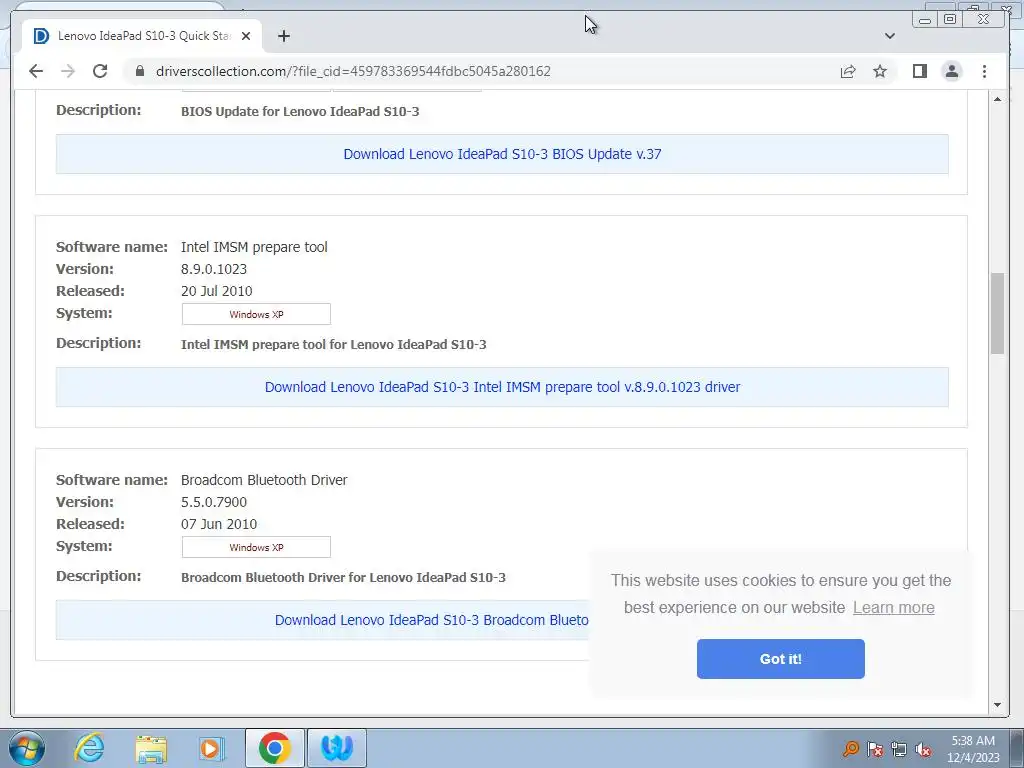Click Windows XP box under Intel IMSM
This screenshot has height=768, width=1024.
(256, 314)
